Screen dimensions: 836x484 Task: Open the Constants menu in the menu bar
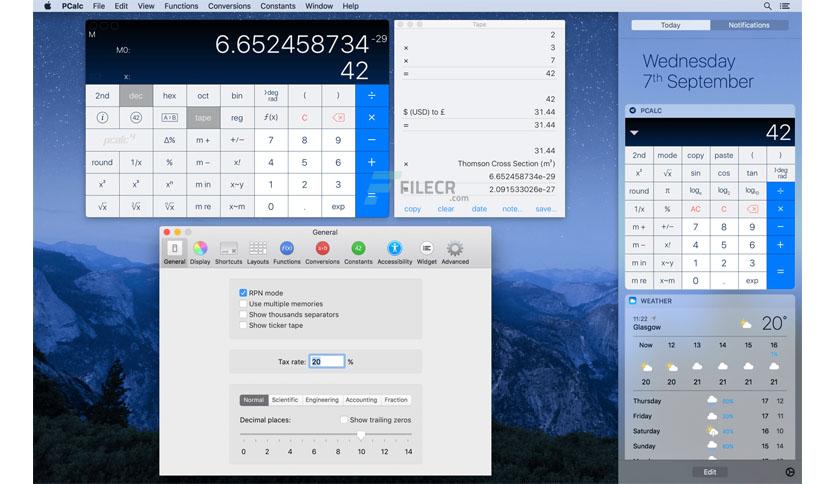(x=278, y=6)
